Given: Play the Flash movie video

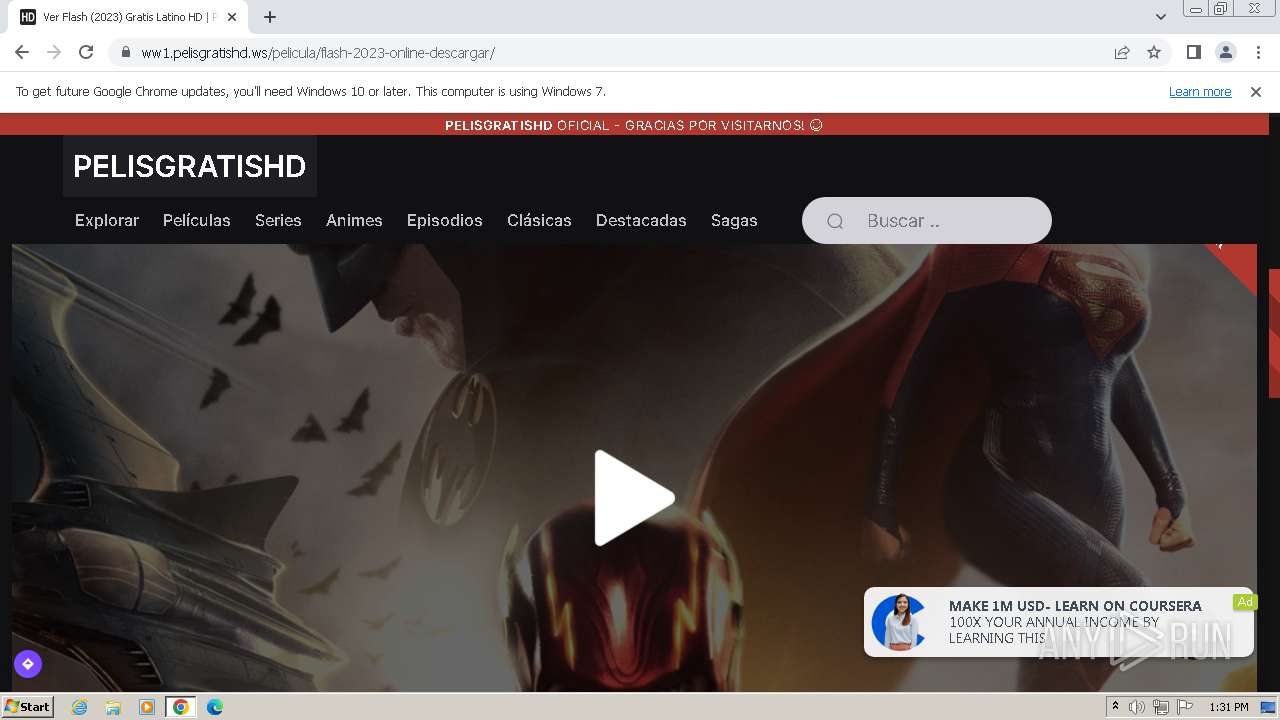Looking at the screenshot, I should pos(633,498).
